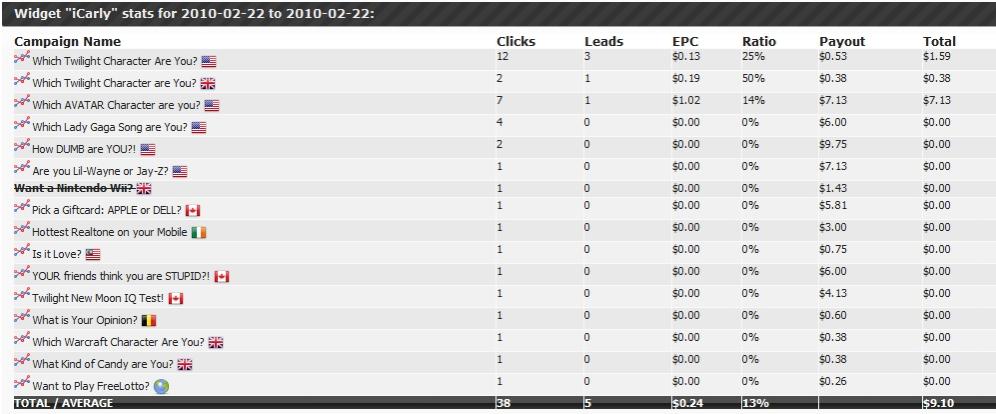Open Which Warcraft Character Are You campaign link
The height and width of the screenshot is (414, 996).
119,342
